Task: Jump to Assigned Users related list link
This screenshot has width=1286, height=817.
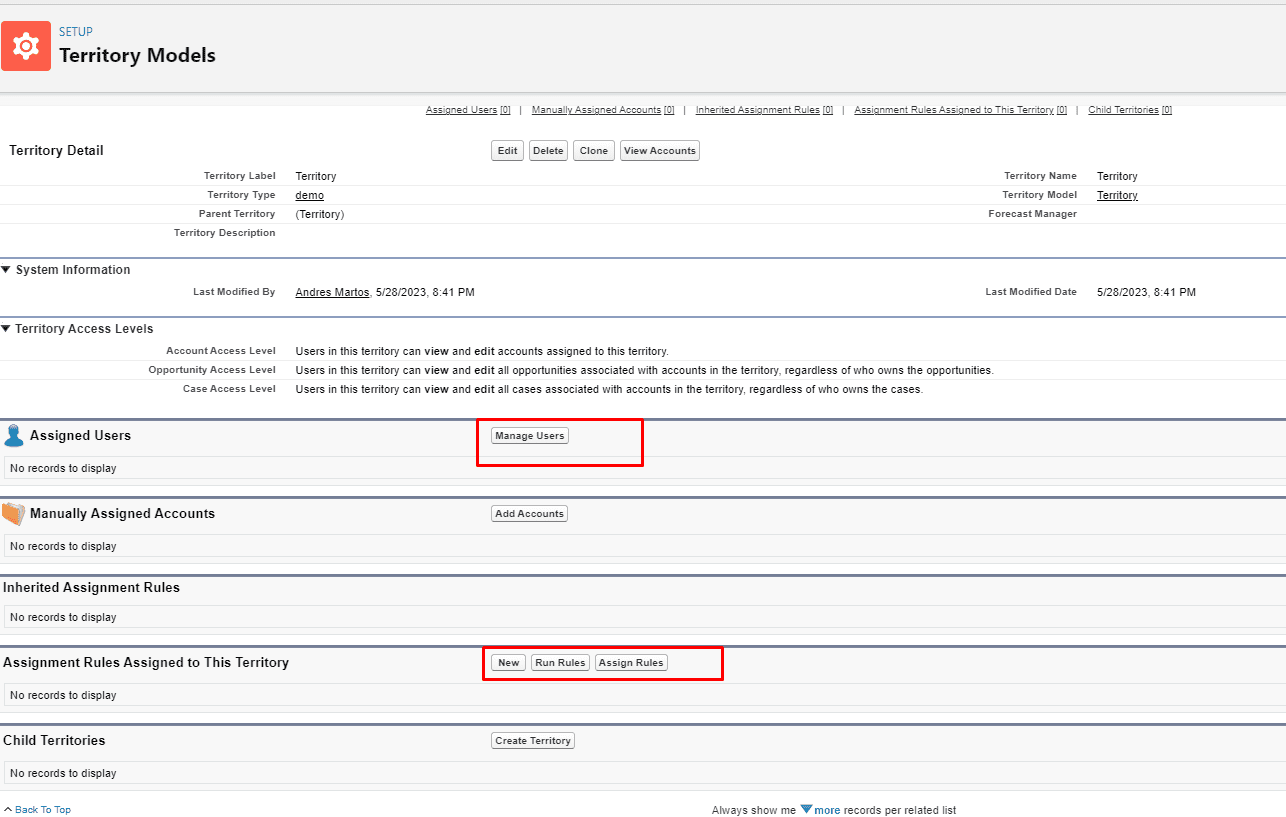Action: [461, 110]
